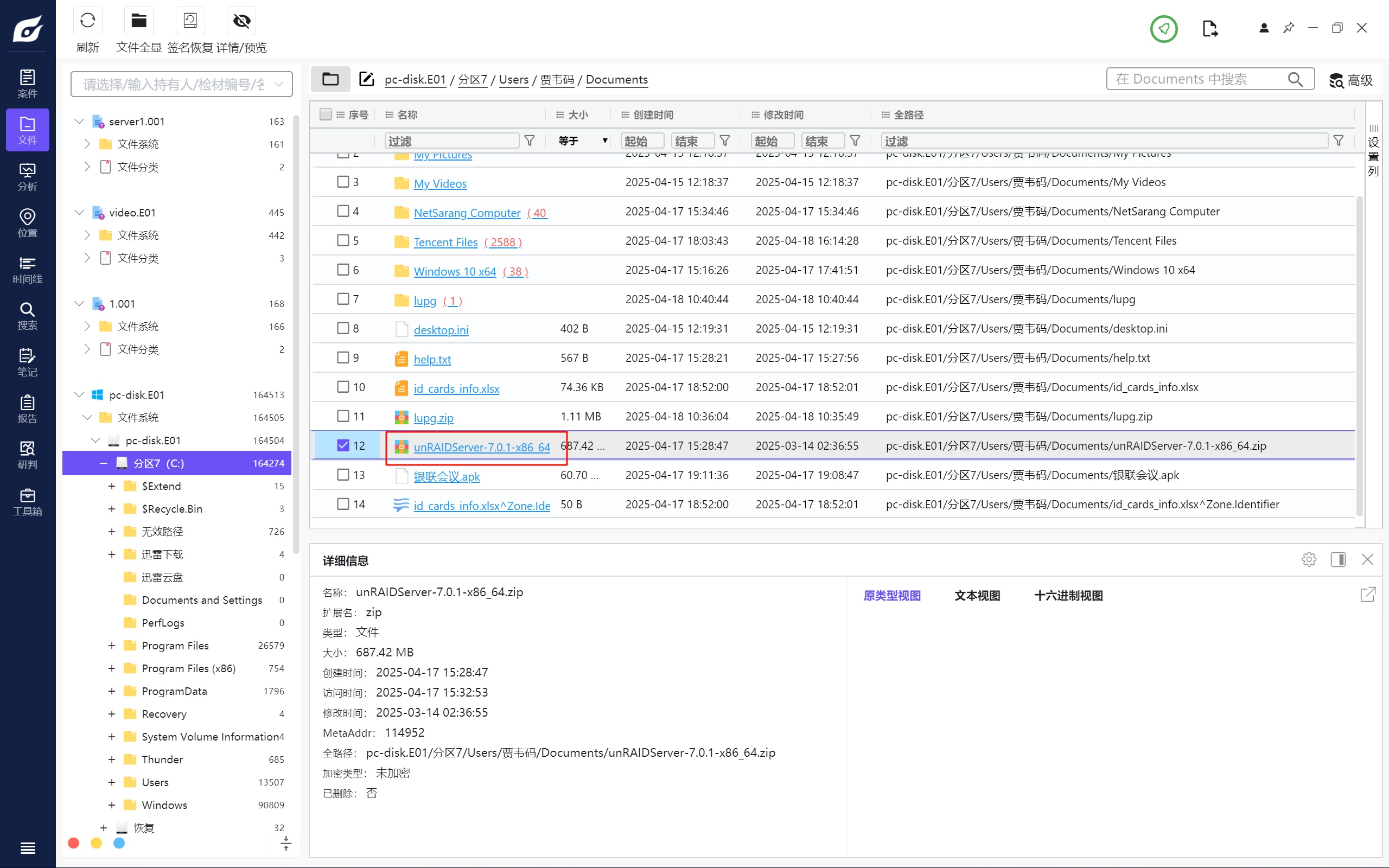The width and height of the screenshot is (1389, 868).
Task: Click the 刷新 refresh icon
Action: pyautogui.click(x=87, y=21)
